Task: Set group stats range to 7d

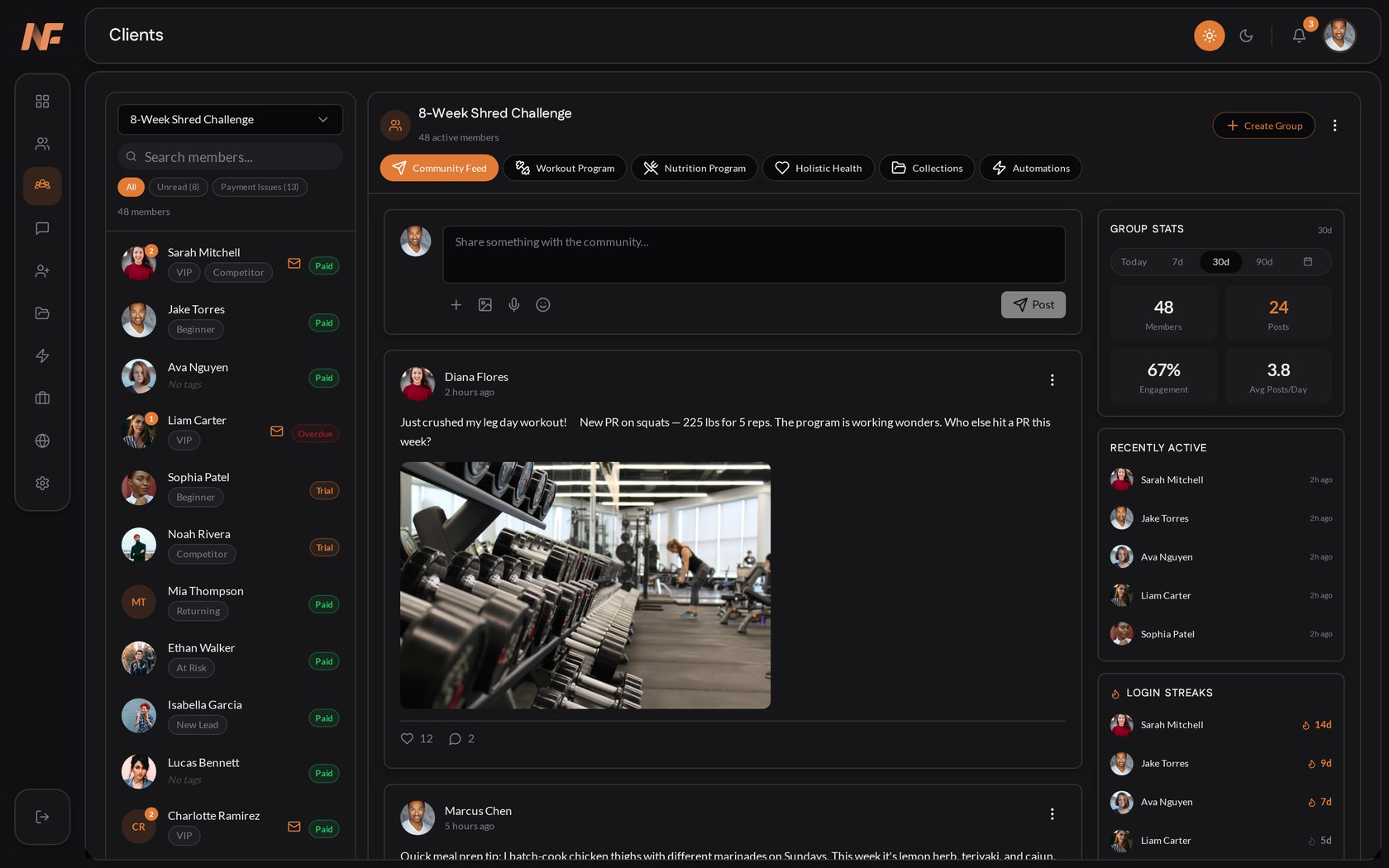Action: coord(1177,262)
